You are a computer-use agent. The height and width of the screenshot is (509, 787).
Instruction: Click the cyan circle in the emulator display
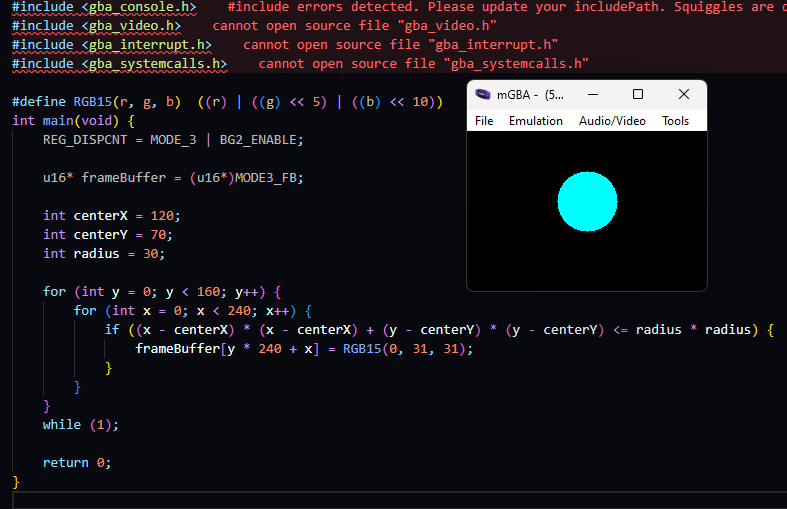[x=587, y=201]
